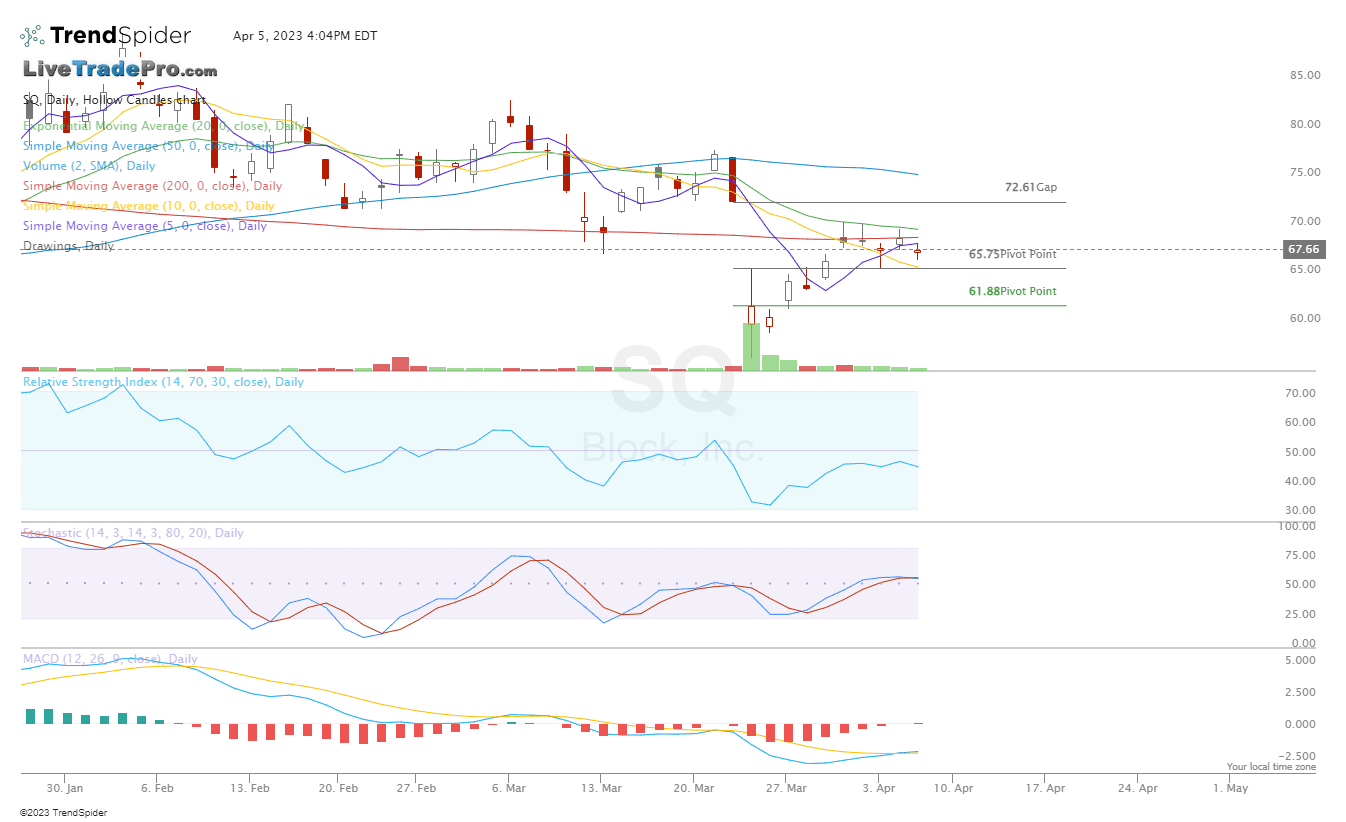Open the Relative Strength Index legend settings
The height and width of the screenshot is (822, 1346).
162,382
